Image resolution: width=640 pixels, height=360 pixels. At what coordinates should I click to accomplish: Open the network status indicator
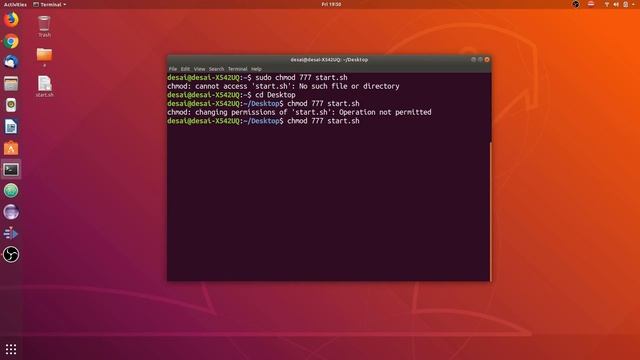607,4
